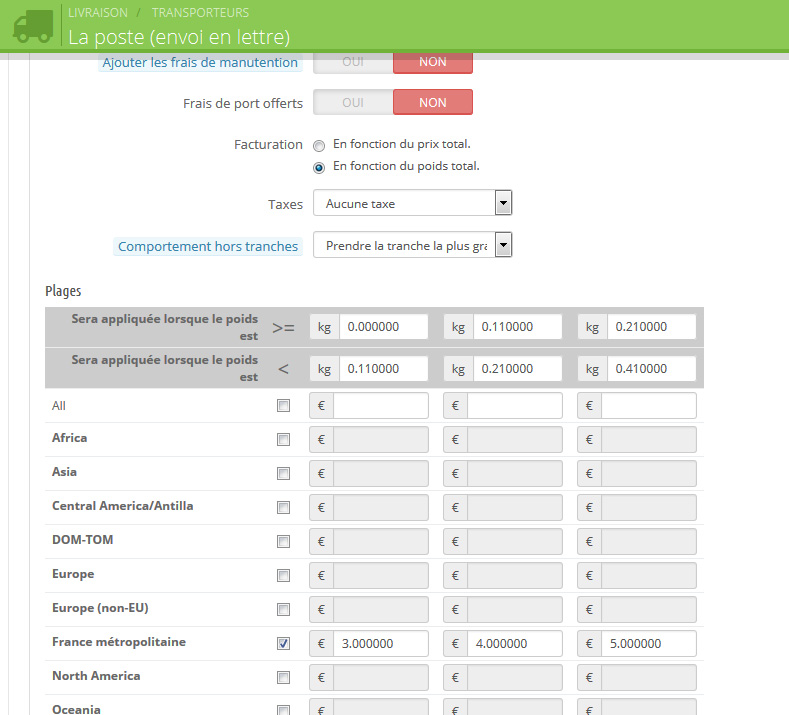Click the Oceania row label

click(x=76, y=709)
